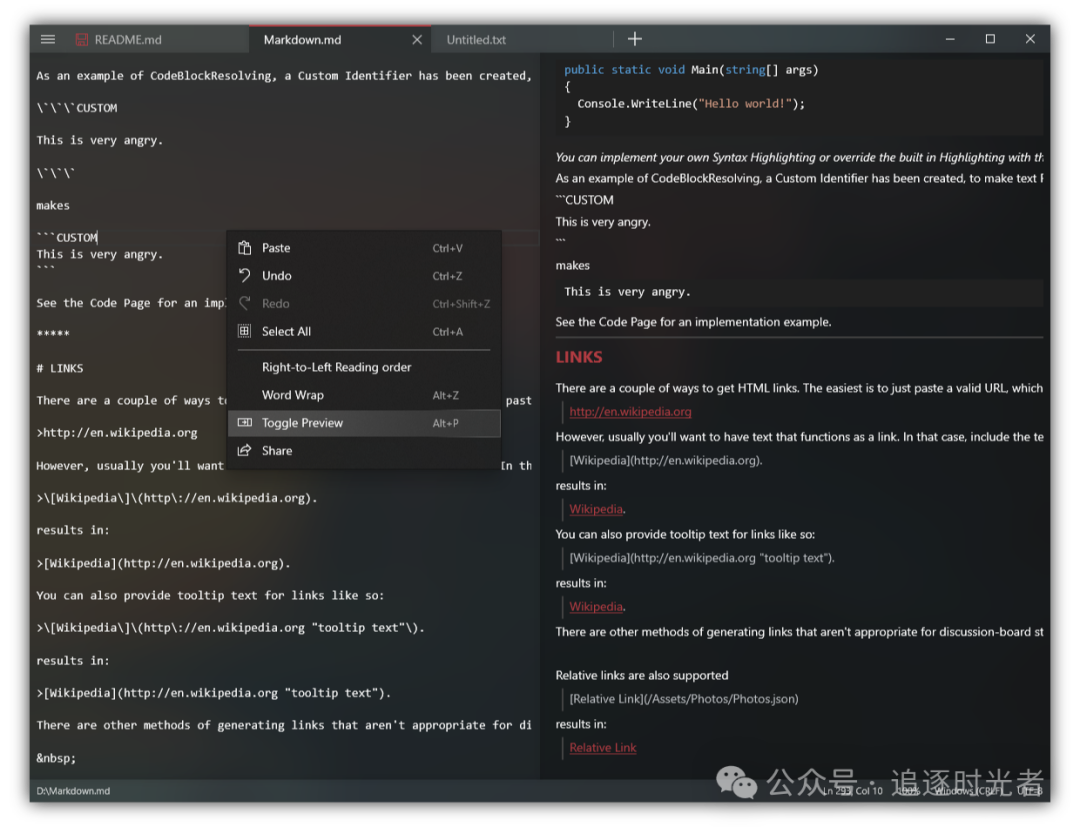Click the LINKS heading in preview
Screen dimensions: 1080x827
pos(579,357)
